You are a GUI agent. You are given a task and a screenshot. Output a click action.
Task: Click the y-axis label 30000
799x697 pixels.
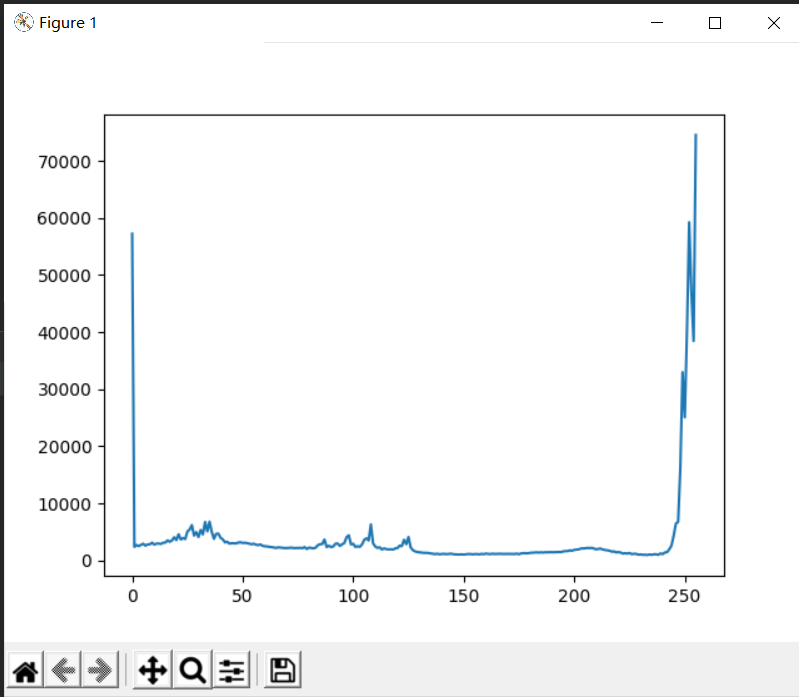point(64,390)
